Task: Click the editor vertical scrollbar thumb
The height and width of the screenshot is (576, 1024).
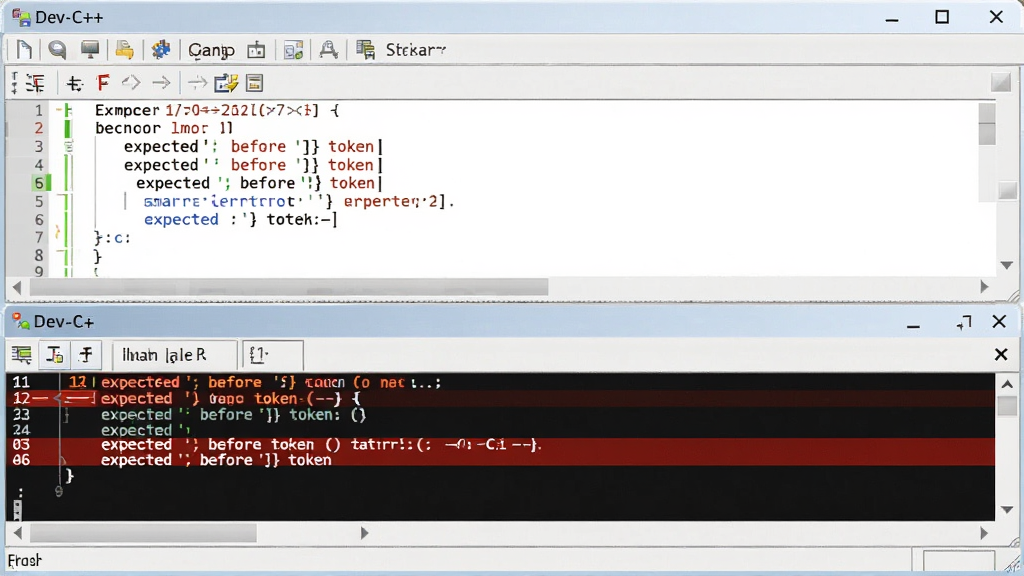Action: [987, 124]
